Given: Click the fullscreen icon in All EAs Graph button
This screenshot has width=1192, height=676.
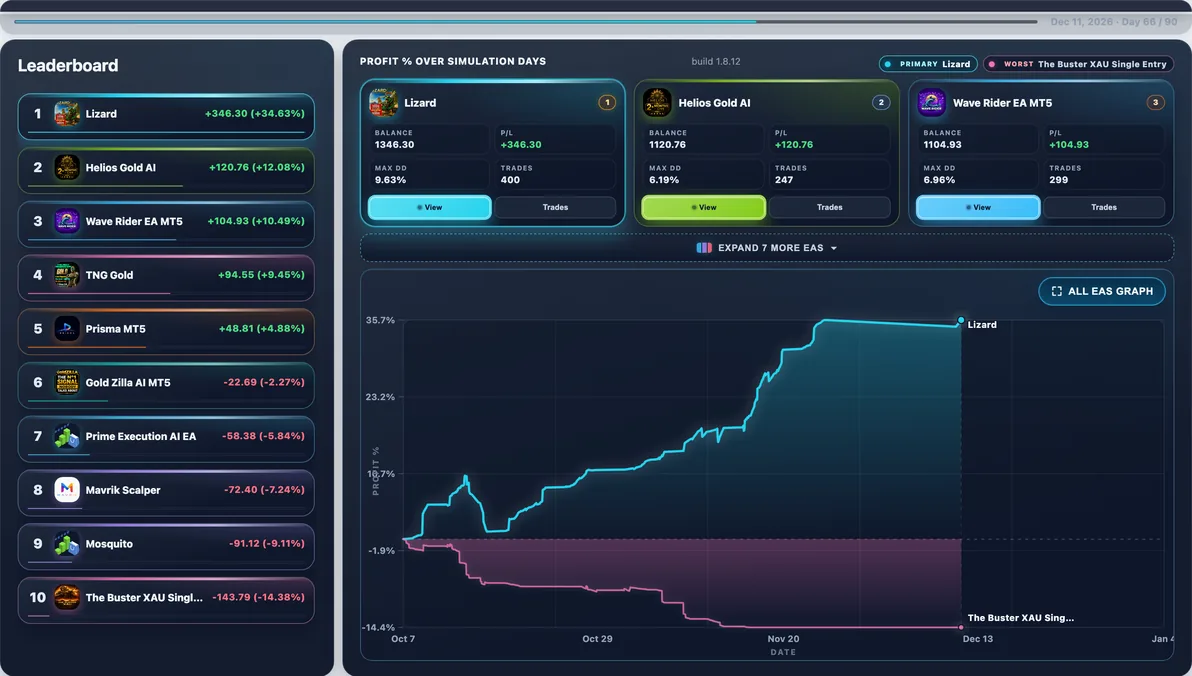Looking at the screenshot, I should 1057,291.
